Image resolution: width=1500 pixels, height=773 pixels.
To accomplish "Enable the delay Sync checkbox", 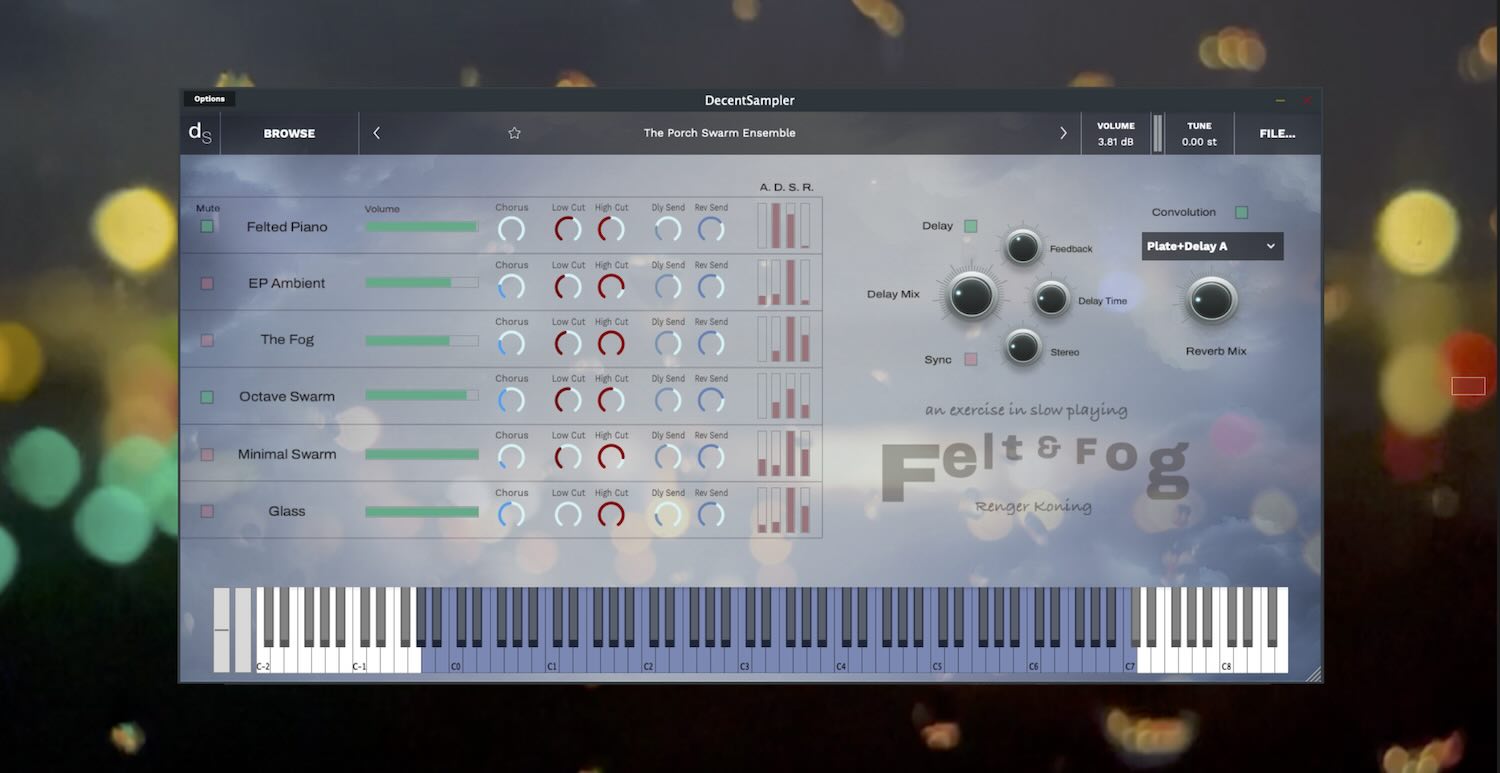I will [970, 359].
